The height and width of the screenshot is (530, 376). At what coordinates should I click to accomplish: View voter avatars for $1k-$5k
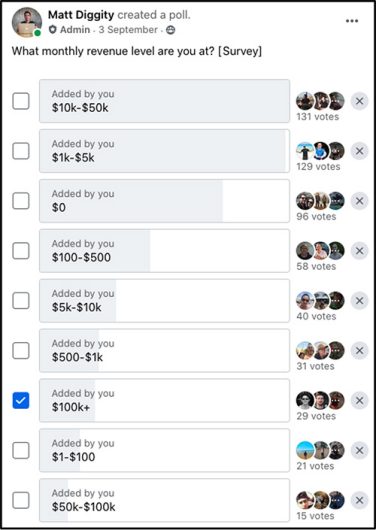coord(320,151)
